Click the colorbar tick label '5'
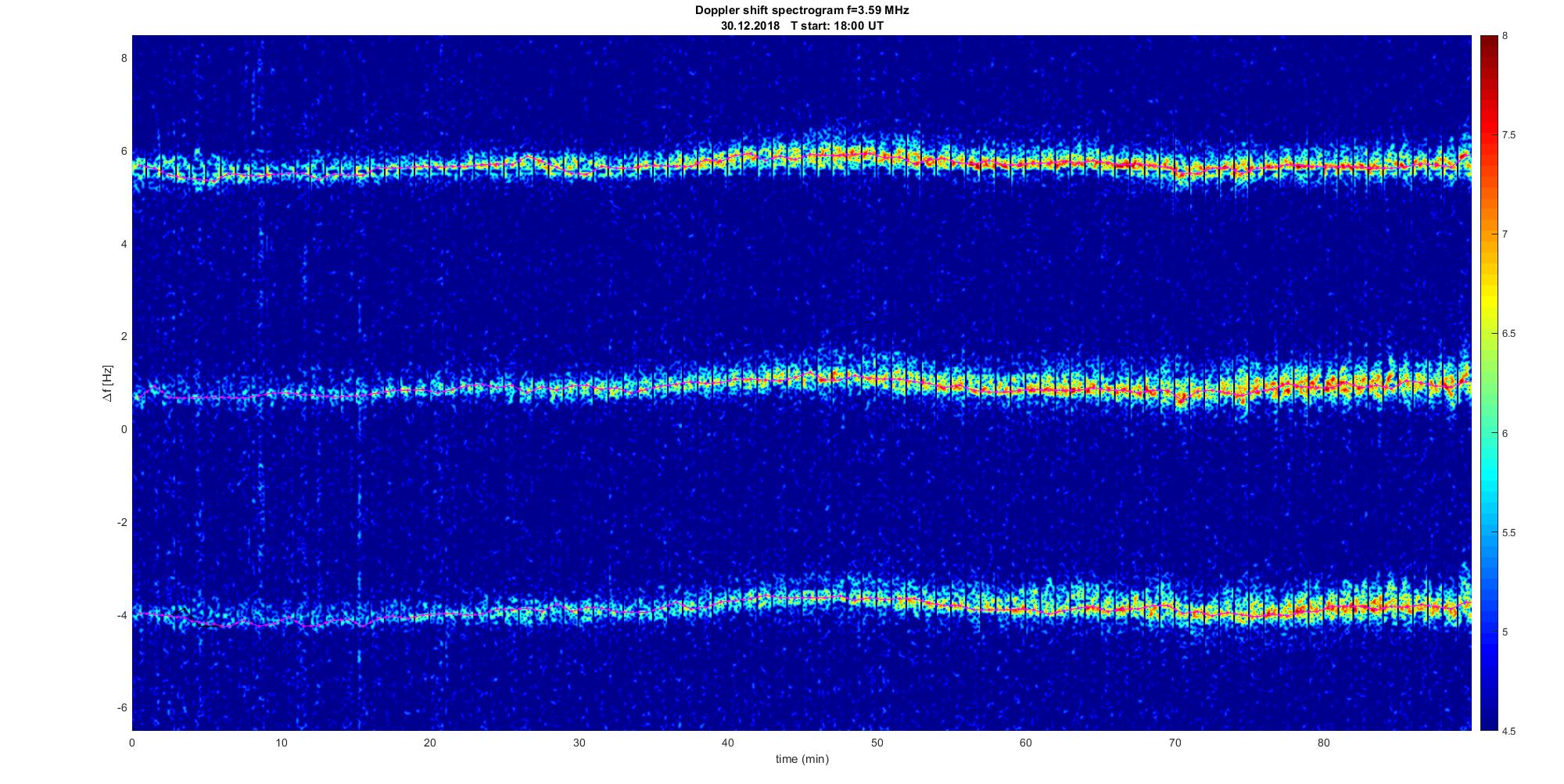 [x=1505, y=632]
